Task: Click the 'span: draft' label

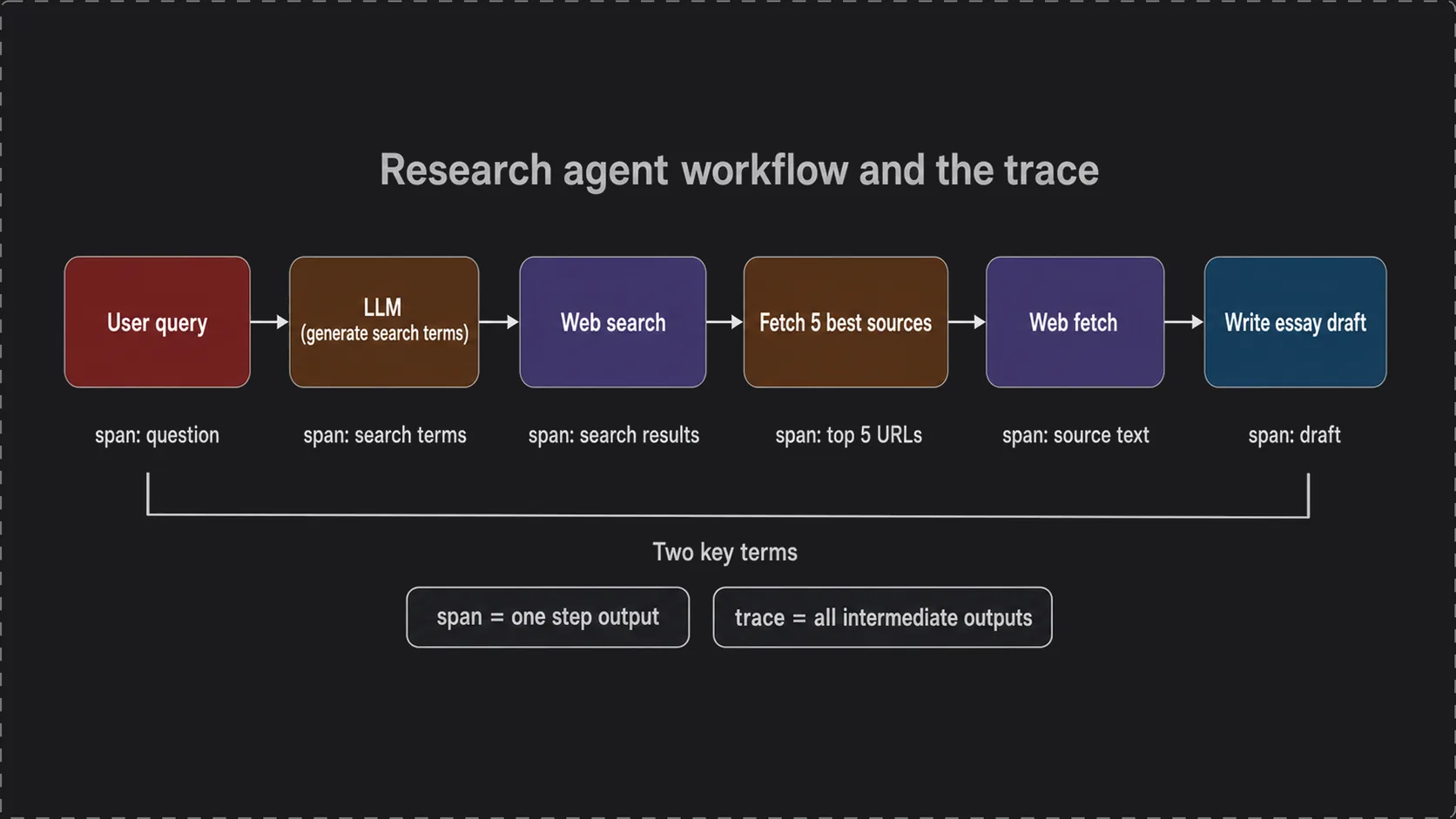Action: [1294, 435]
